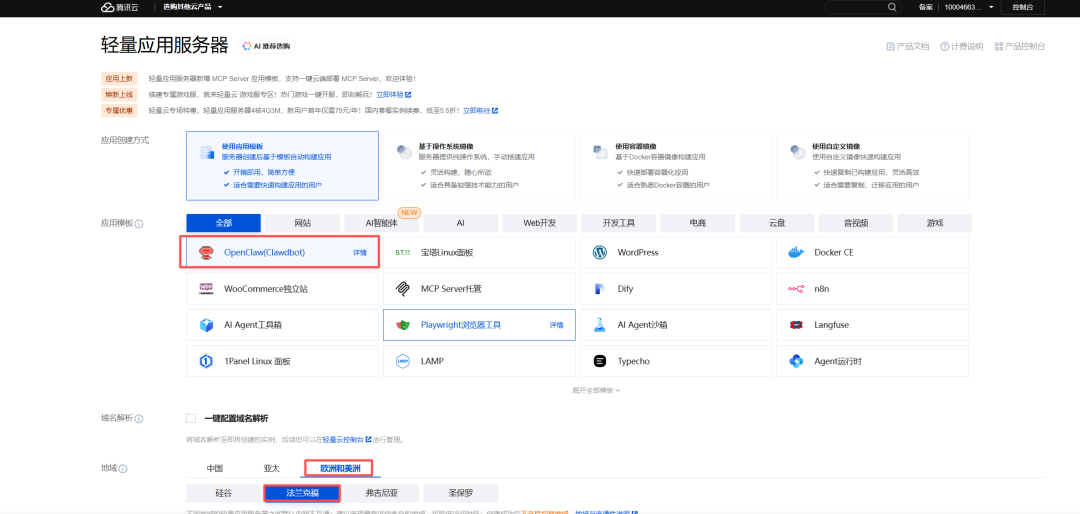Click the info icon beside 地域

tap(123, 469)
